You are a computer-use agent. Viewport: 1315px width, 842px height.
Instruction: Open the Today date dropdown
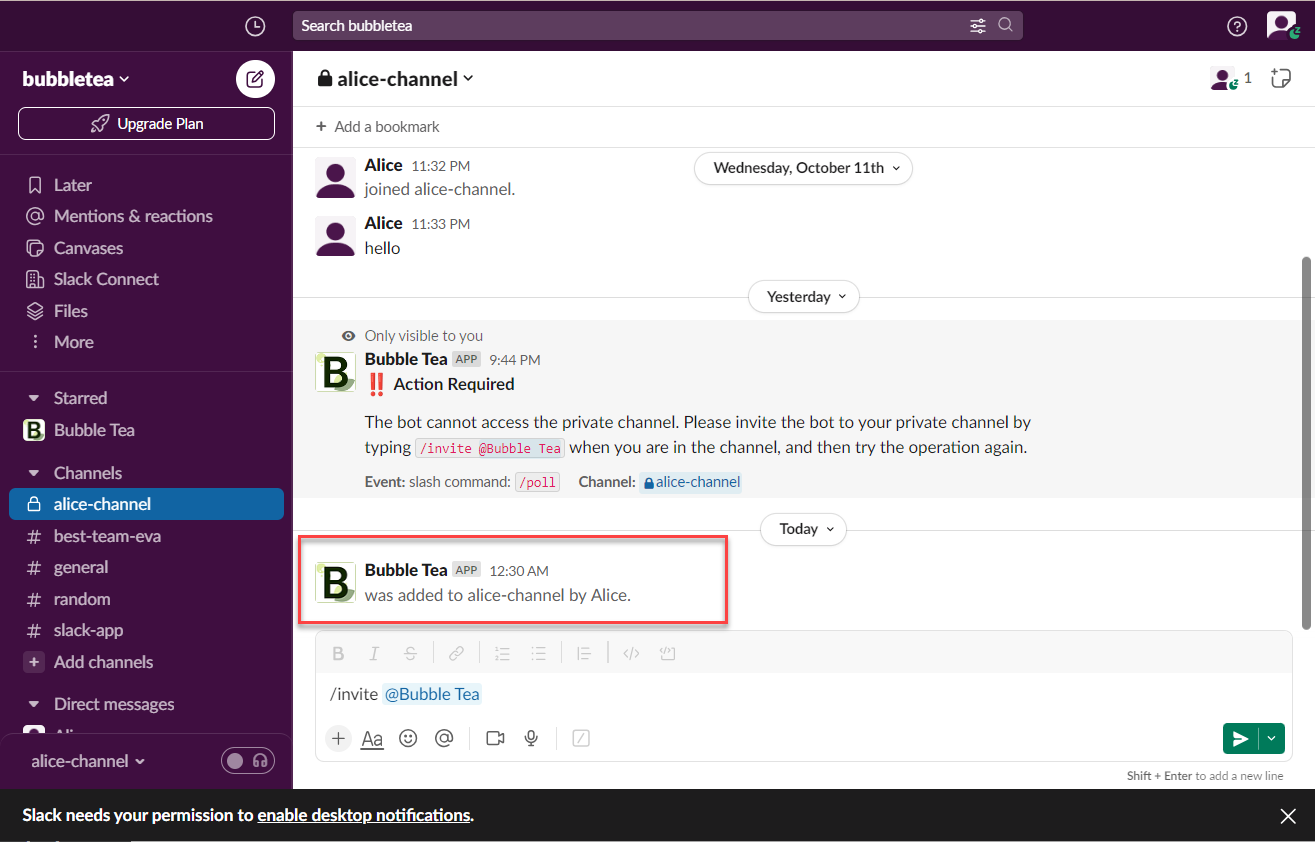click(804, 529)
